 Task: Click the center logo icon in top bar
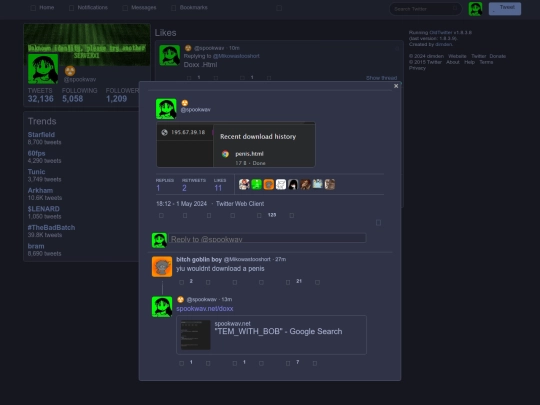(x=279, y=8)
